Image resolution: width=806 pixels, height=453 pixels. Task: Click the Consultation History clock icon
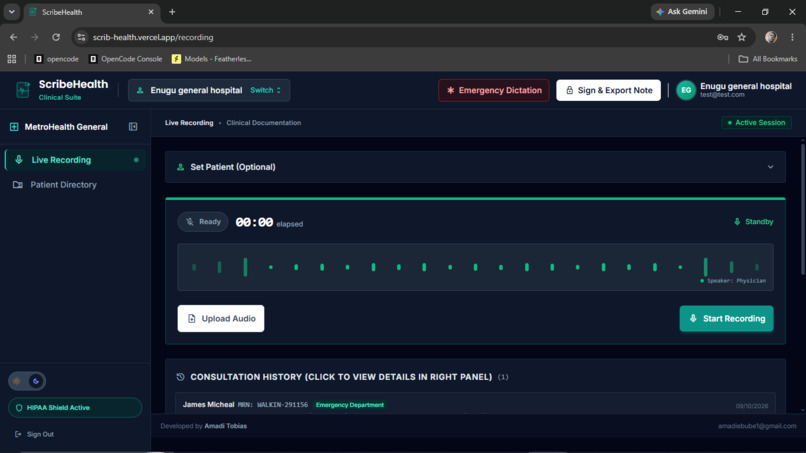coord(180,377)
